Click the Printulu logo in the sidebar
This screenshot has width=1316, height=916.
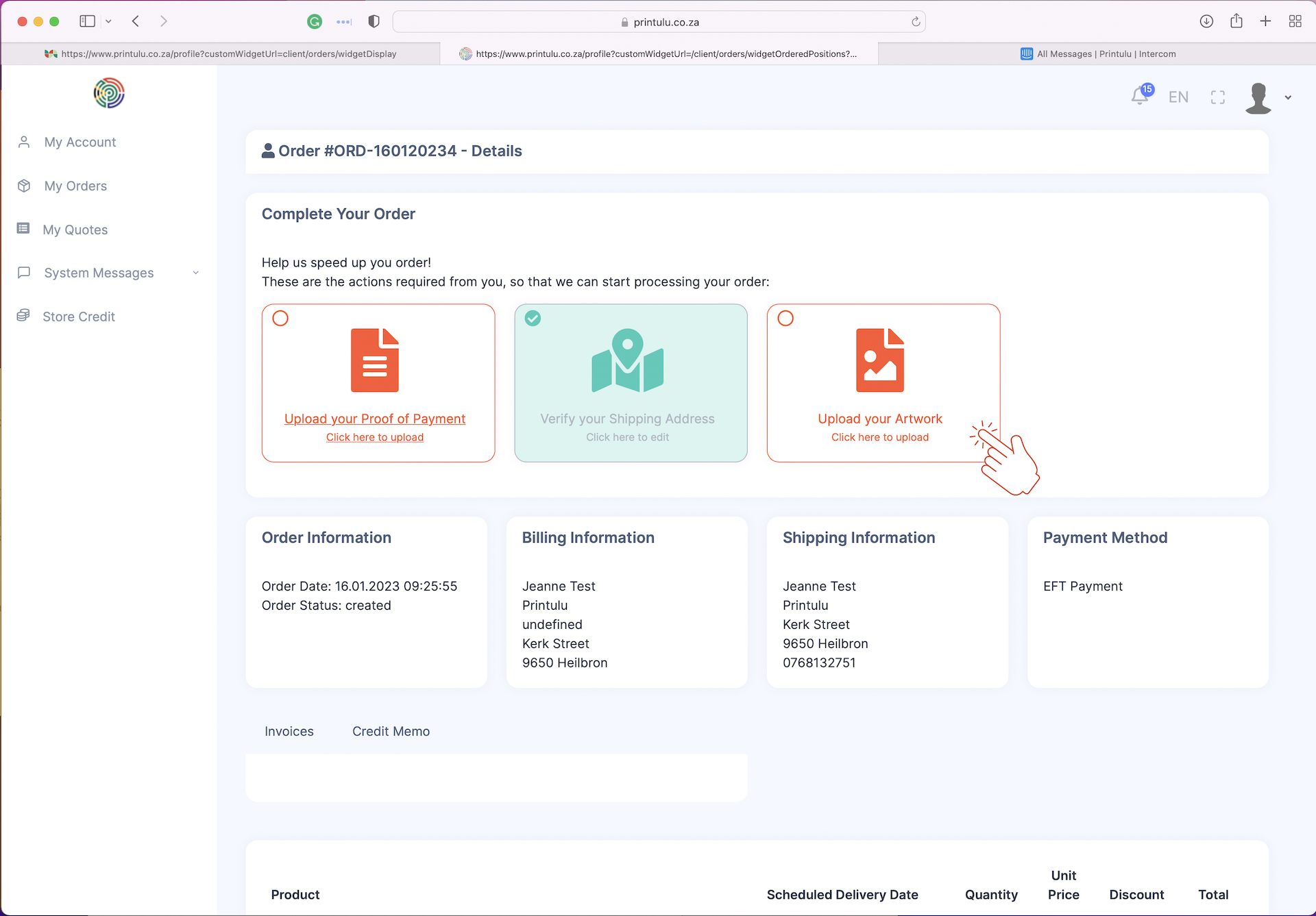[x=109, y=92]
